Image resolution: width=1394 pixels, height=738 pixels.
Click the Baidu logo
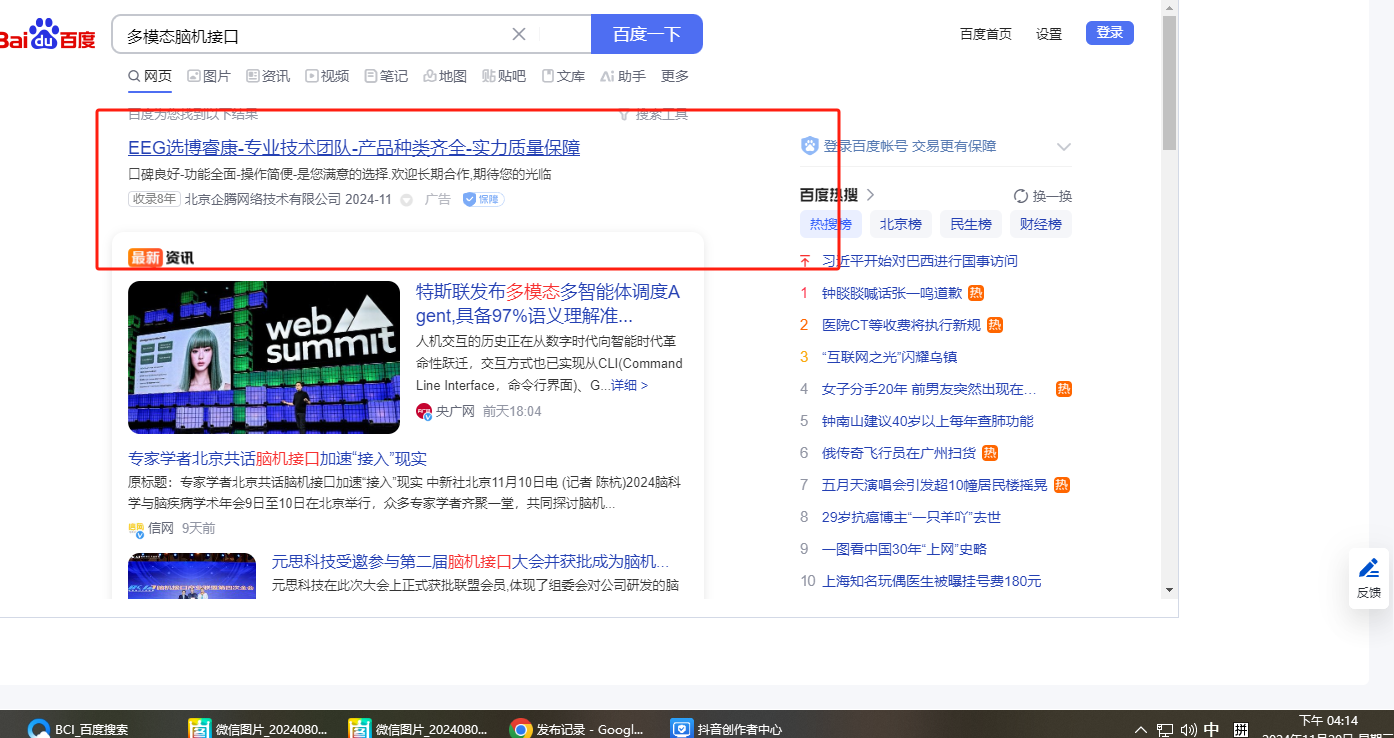pos(47,35)
